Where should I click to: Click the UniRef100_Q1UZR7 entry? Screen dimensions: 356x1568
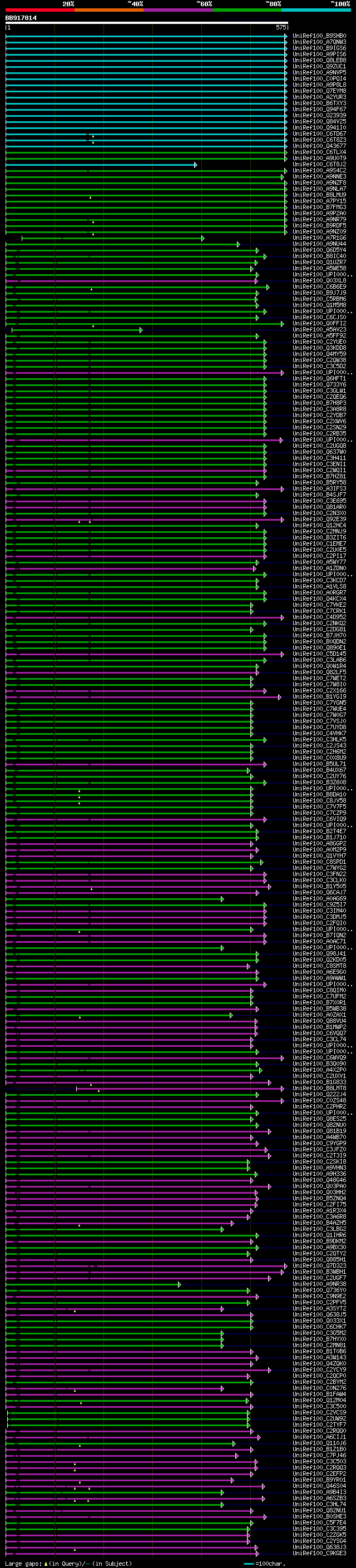tap(319, 263)
